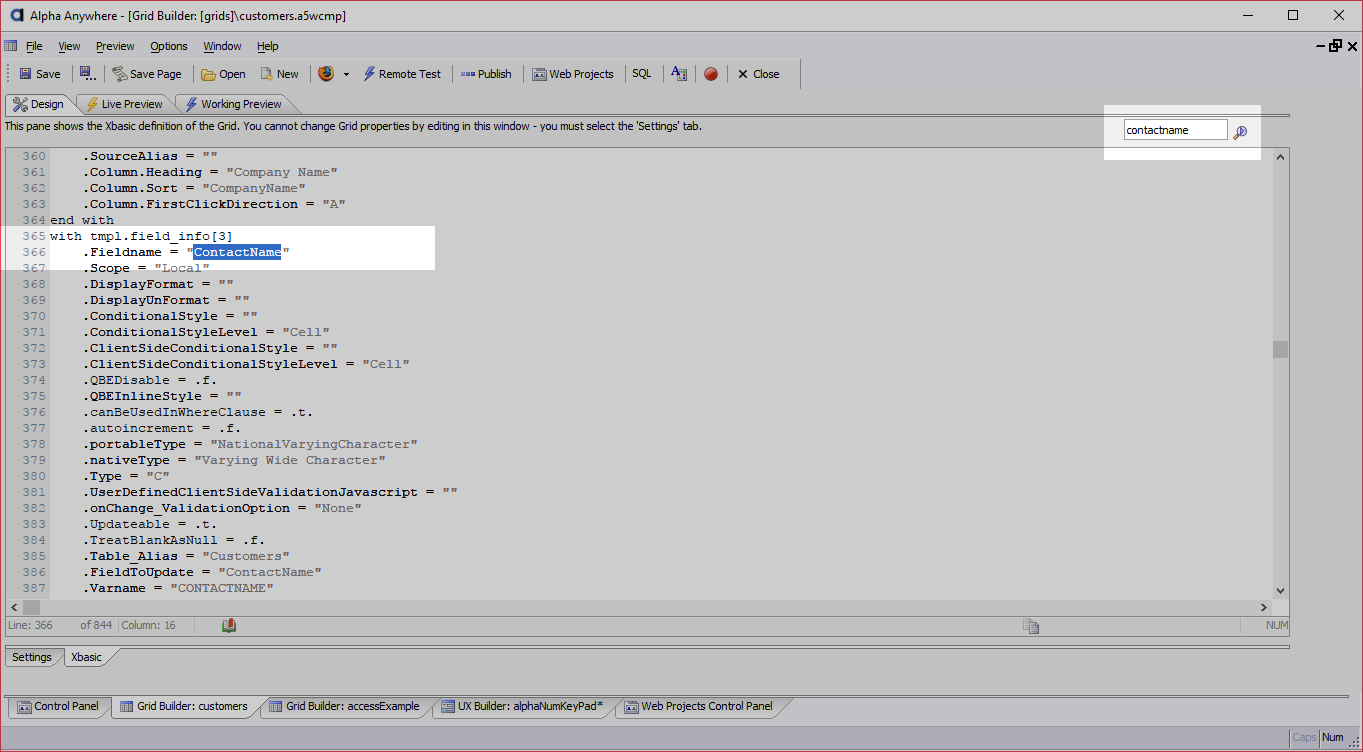Switch to the Settings tab
Screen dimensions: 1363x752
click(32, 657)
